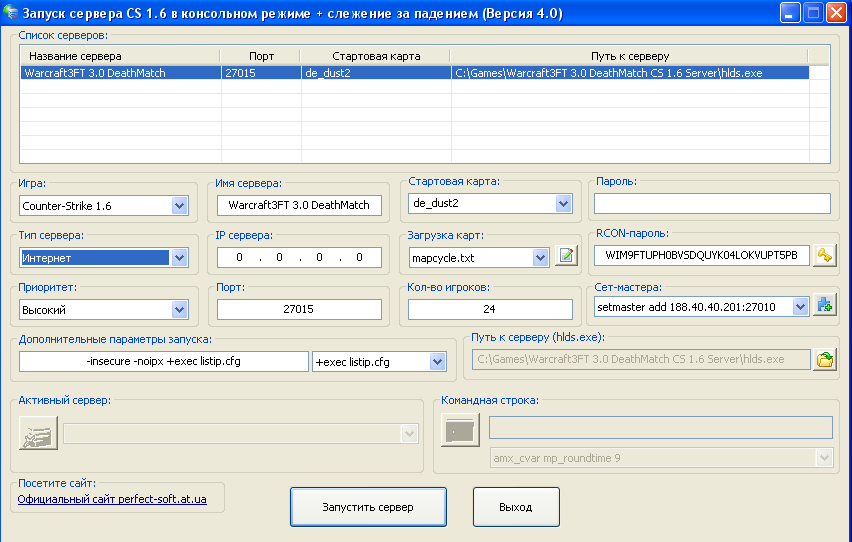Click the add setmaster icon

(x=824, y=306)
